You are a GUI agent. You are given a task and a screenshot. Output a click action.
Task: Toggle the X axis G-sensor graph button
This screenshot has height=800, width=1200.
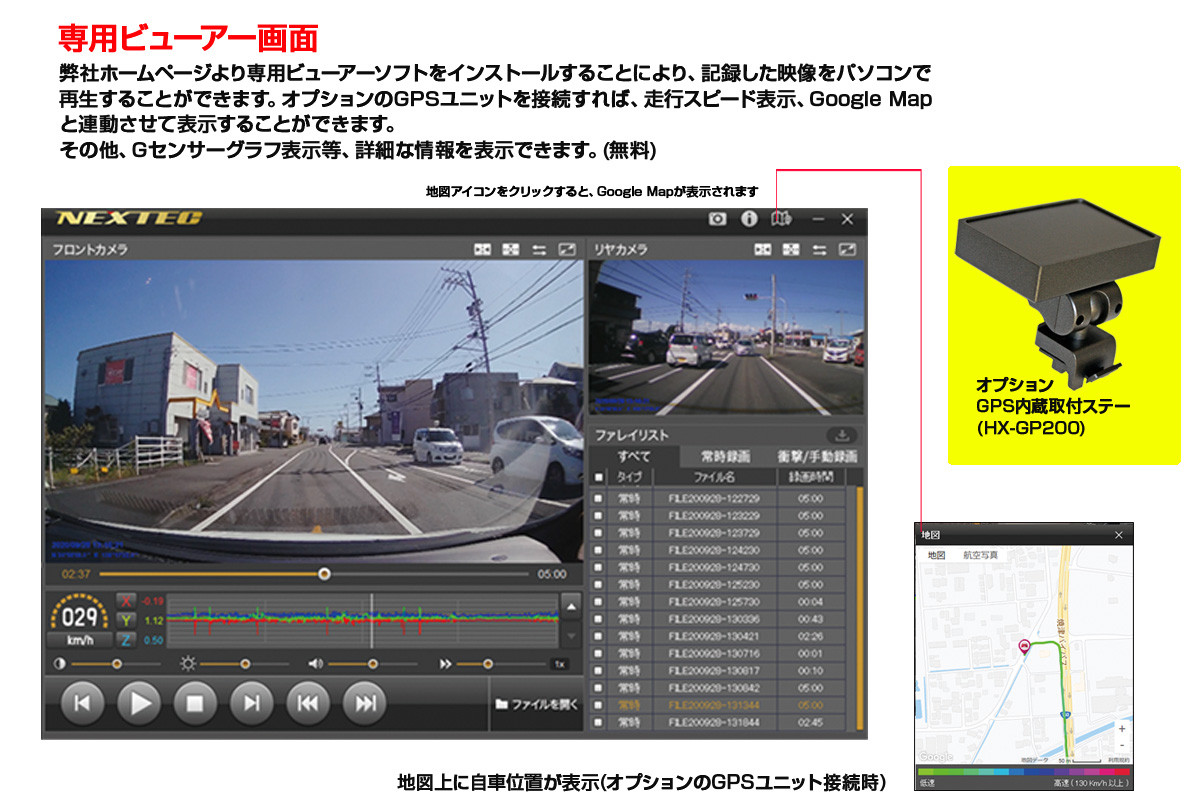pyautogui.click(x=126, y=601)
